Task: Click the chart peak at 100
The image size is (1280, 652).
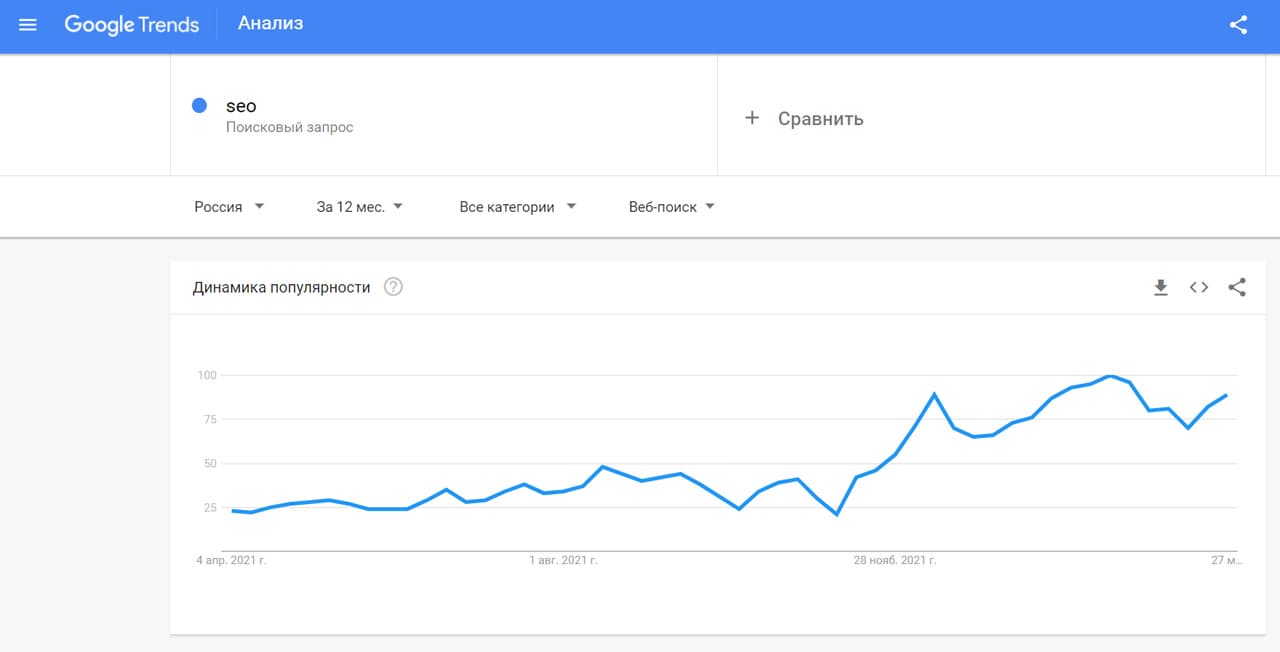Action: (1109, 376)
